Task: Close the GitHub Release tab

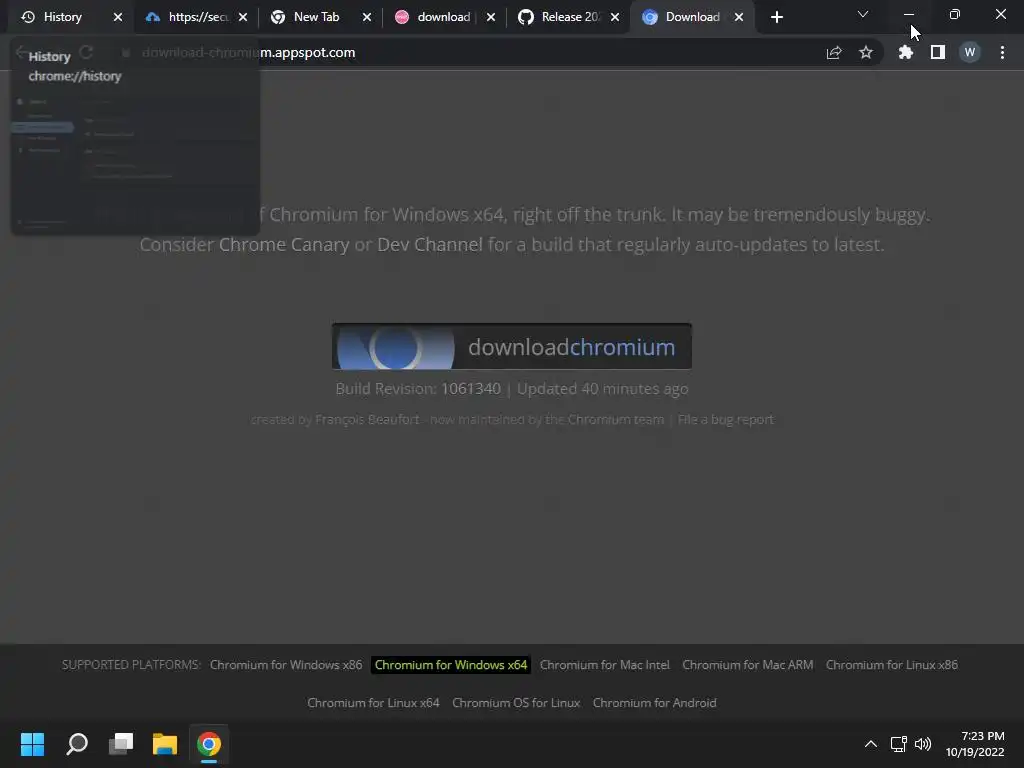Action: (615, 17)
